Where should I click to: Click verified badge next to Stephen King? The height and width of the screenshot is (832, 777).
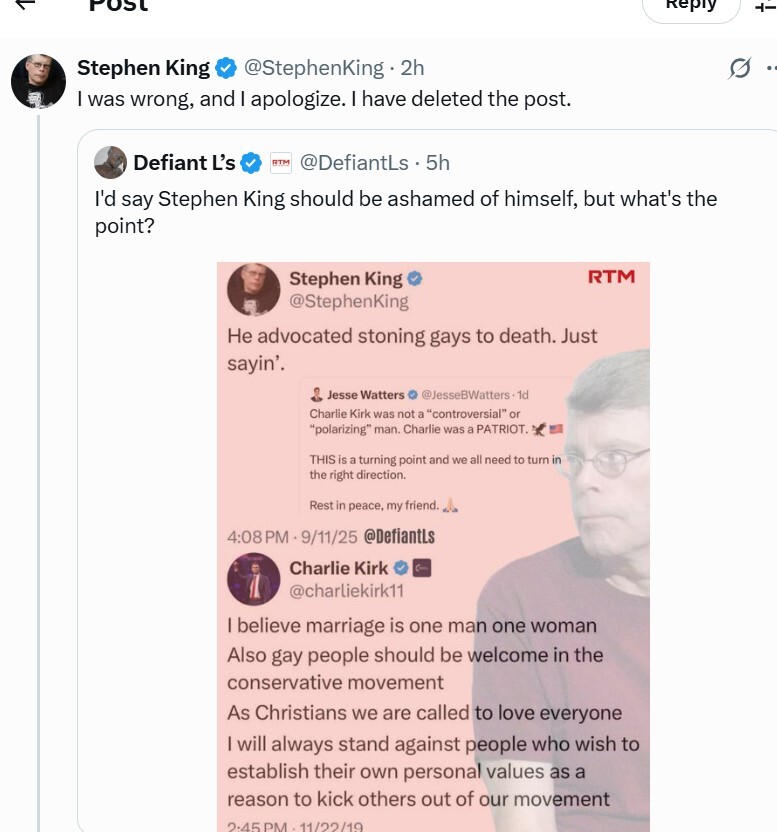[x=227, y=68]
